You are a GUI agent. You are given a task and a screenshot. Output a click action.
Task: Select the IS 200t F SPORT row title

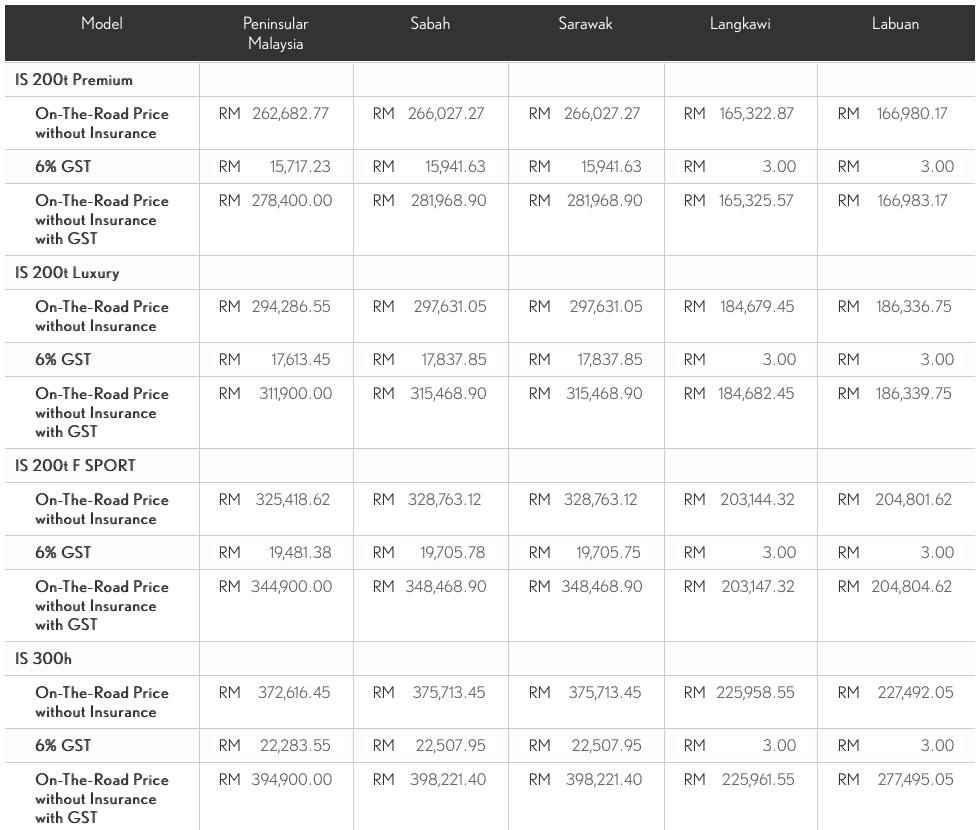click(75, 466)
